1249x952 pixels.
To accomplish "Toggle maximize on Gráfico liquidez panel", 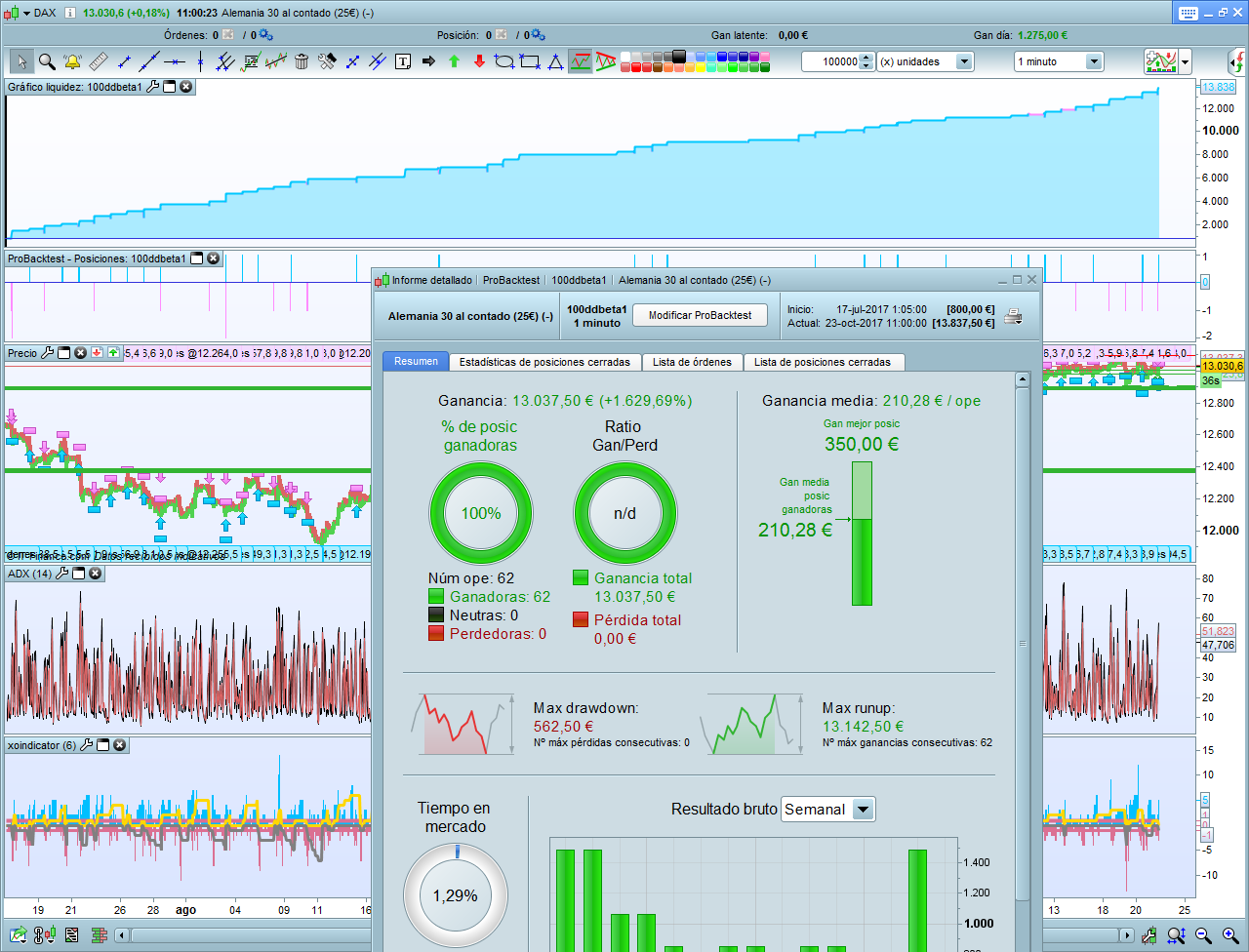I will pyautogui.click(x=168, y=87).
